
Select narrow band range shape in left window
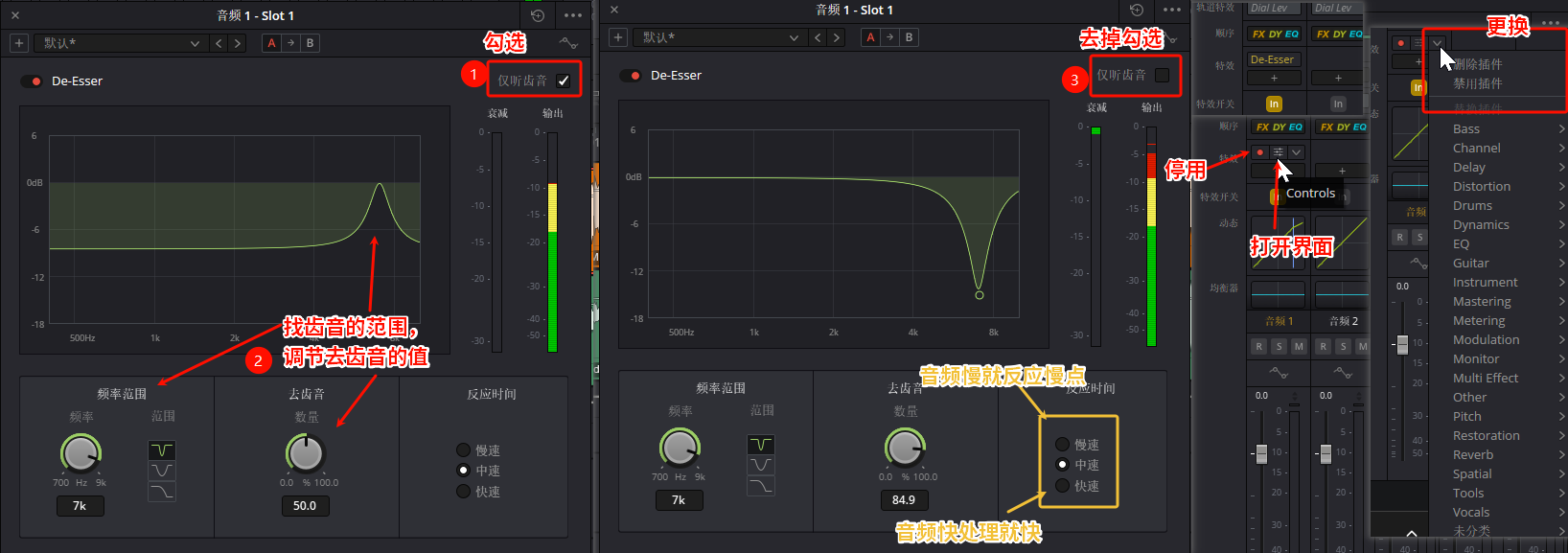(x=162, y=449)
